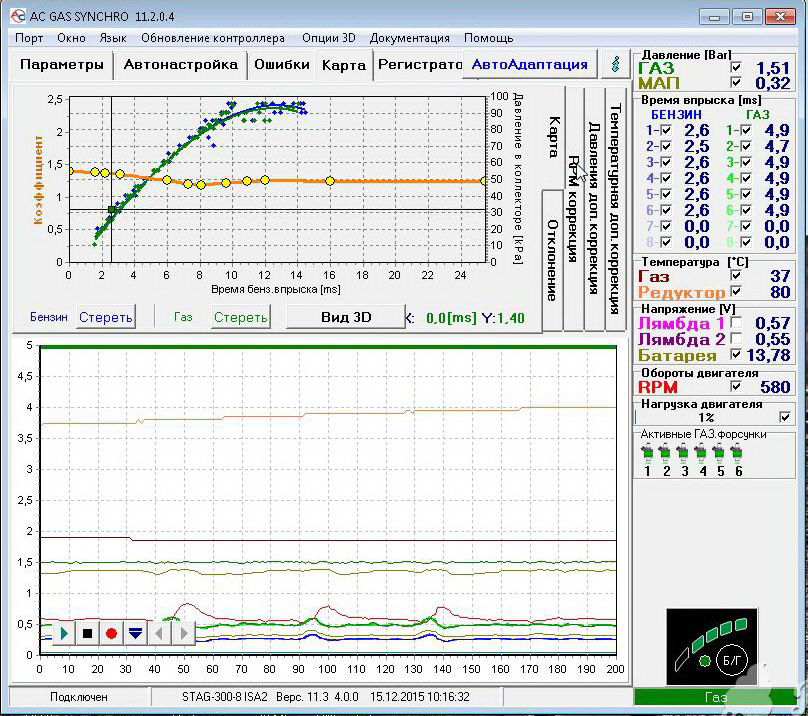Click Стереть next to Газ
This screenshot has width=808, height=716.
[x=241, y=317]
